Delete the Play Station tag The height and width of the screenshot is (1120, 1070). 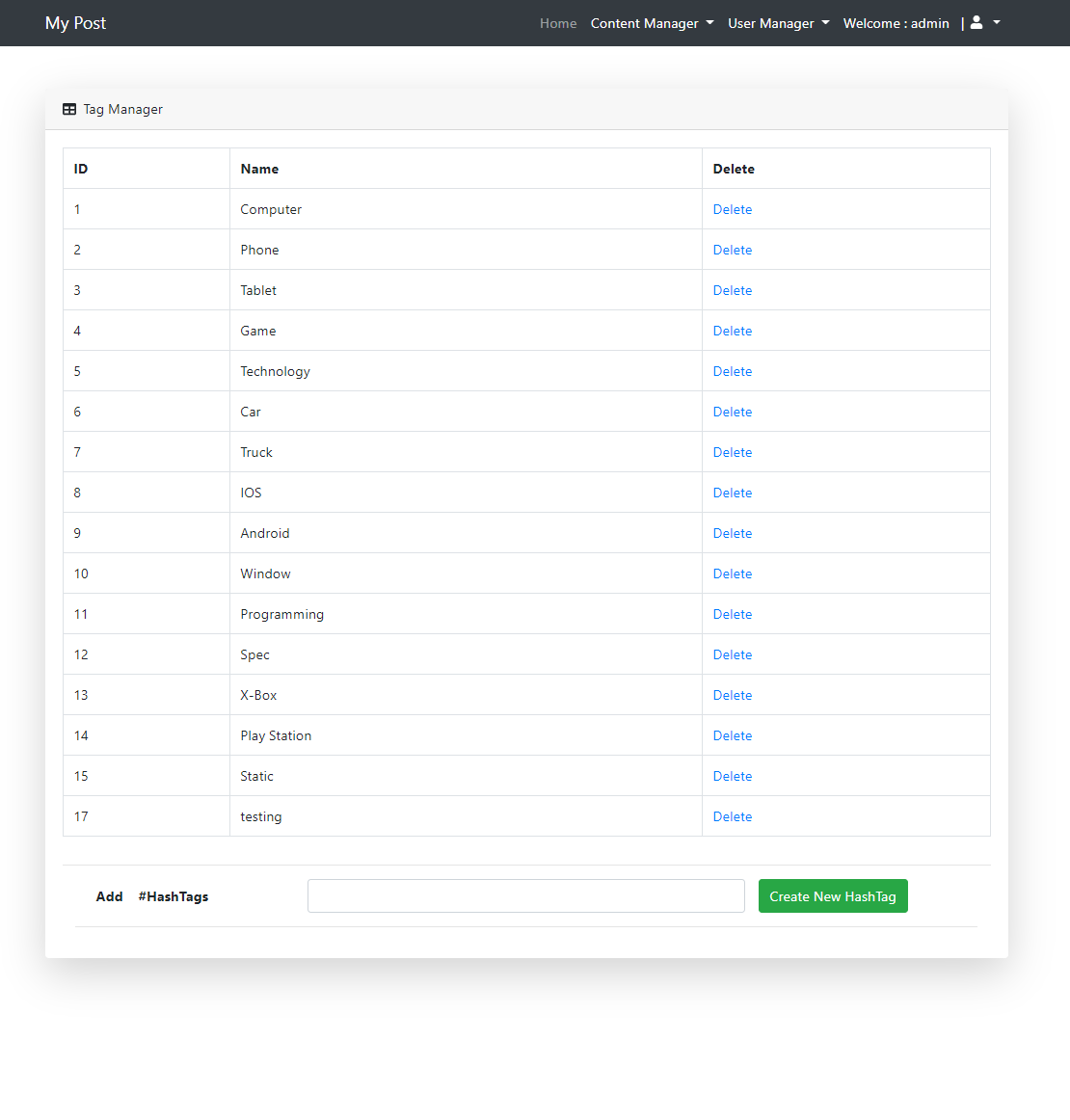[733, 735]
